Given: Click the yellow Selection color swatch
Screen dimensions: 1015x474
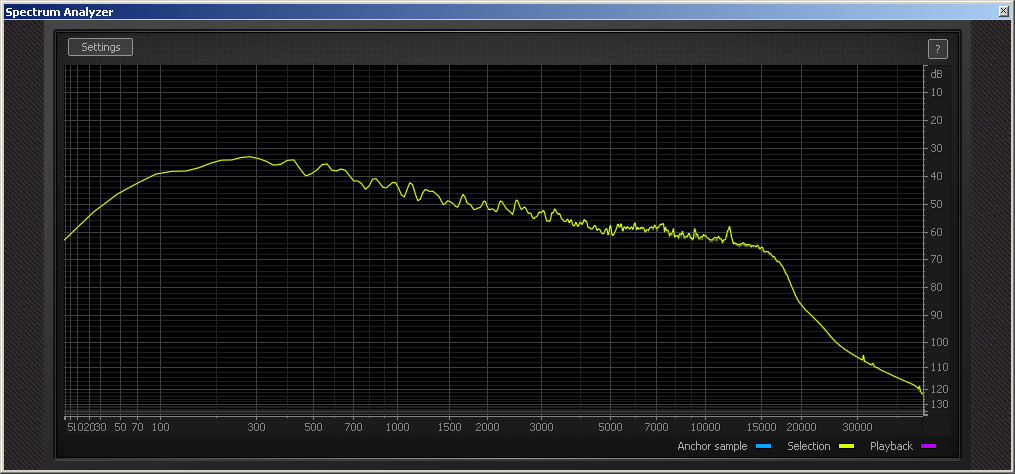Looking at the screenshot, I should pyautogui.click(x=847, y=446).
